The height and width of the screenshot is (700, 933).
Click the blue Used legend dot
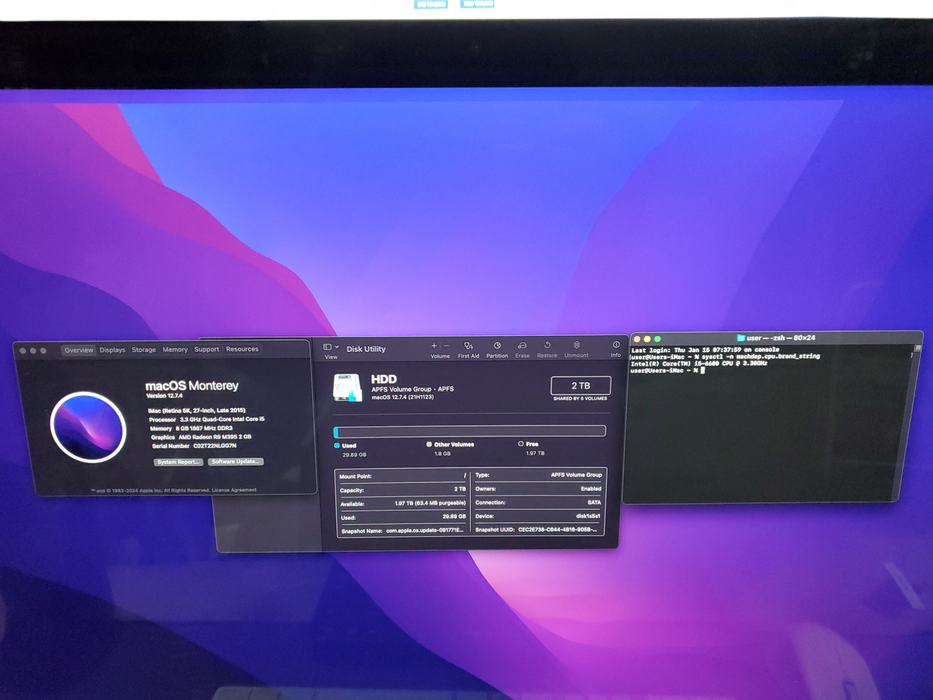(x=337, y=445)
